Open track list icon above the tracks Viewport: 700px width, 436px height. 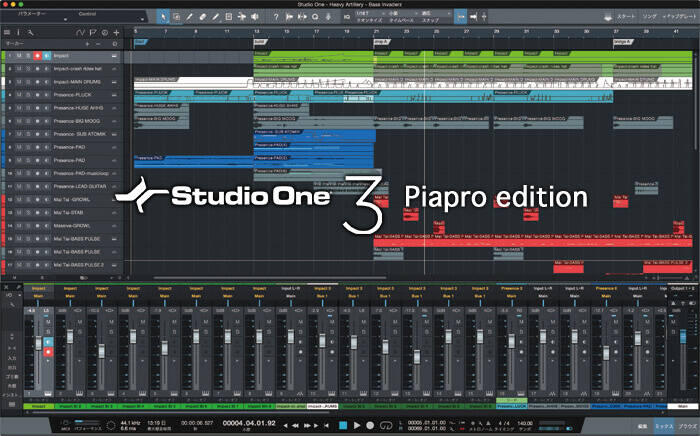coord(7,33)
